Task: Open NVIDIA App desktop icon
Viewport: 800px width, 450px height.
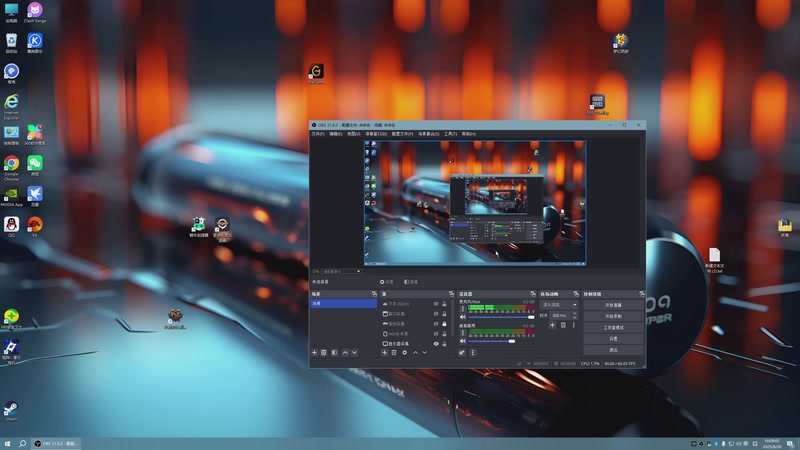Action: 11,196
